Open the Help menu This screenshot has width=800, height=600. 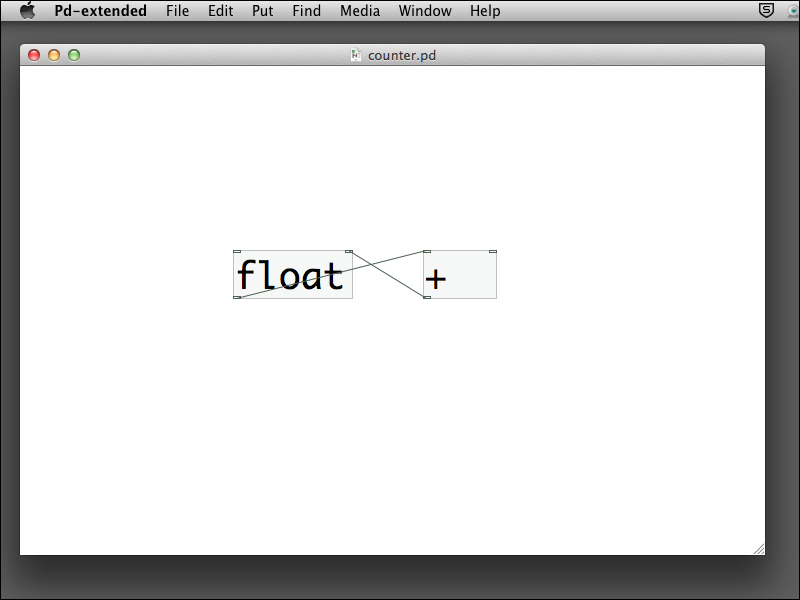click(x=485, y=11)
